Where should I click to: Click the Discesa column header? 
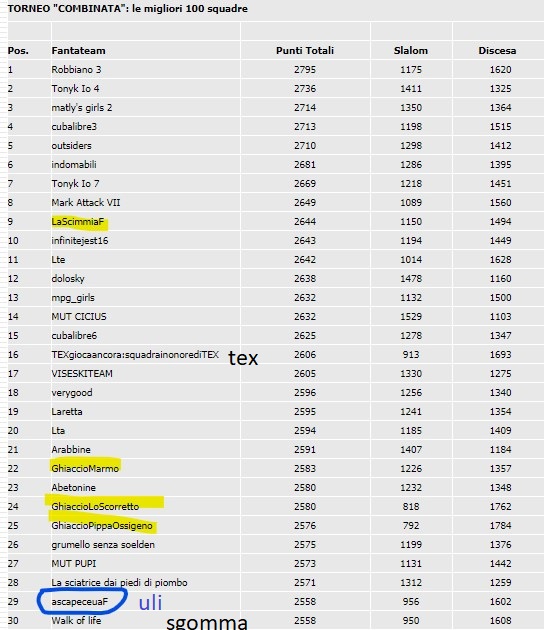click(497, 51)
